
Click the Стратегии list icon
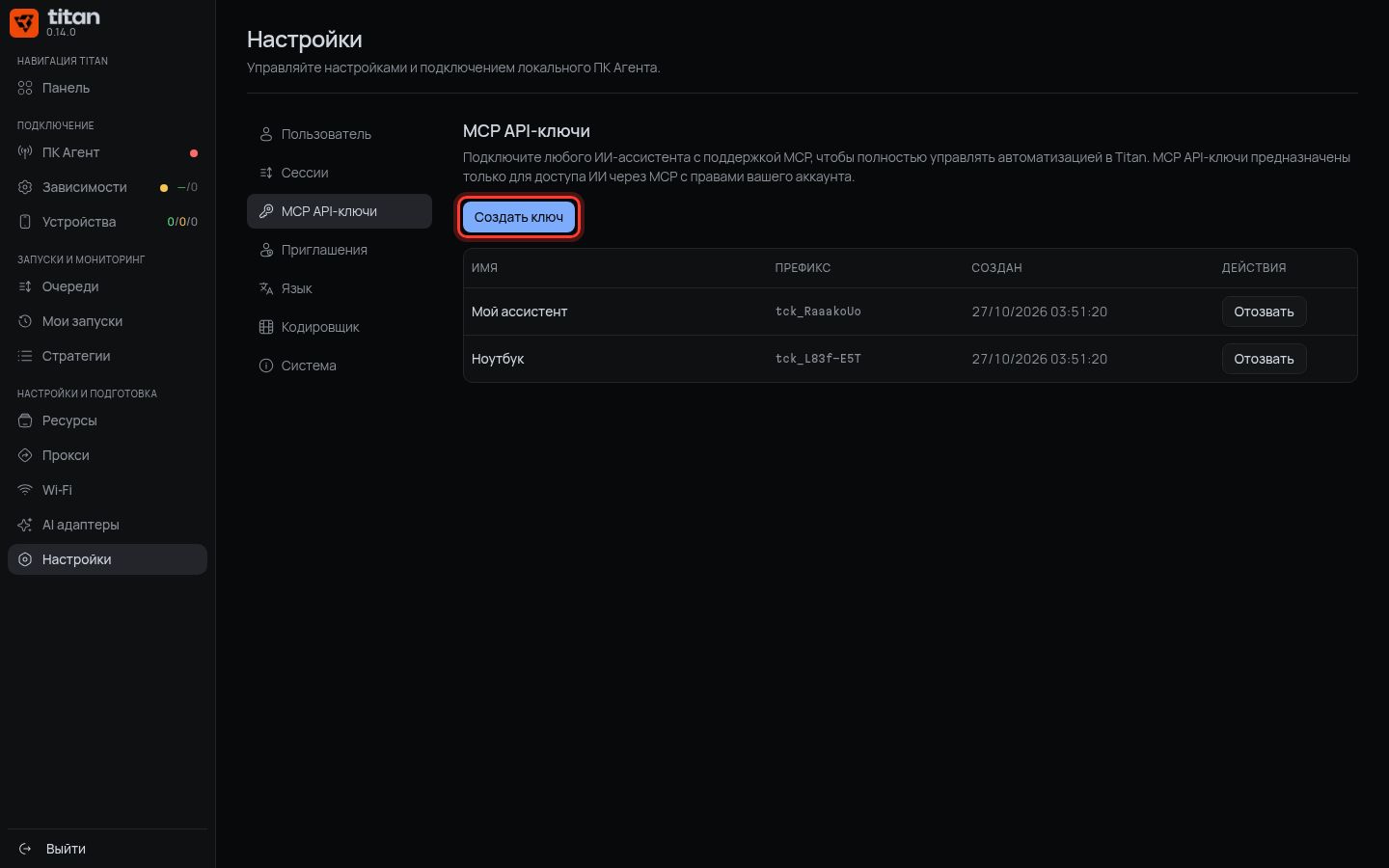pos(25,356)
